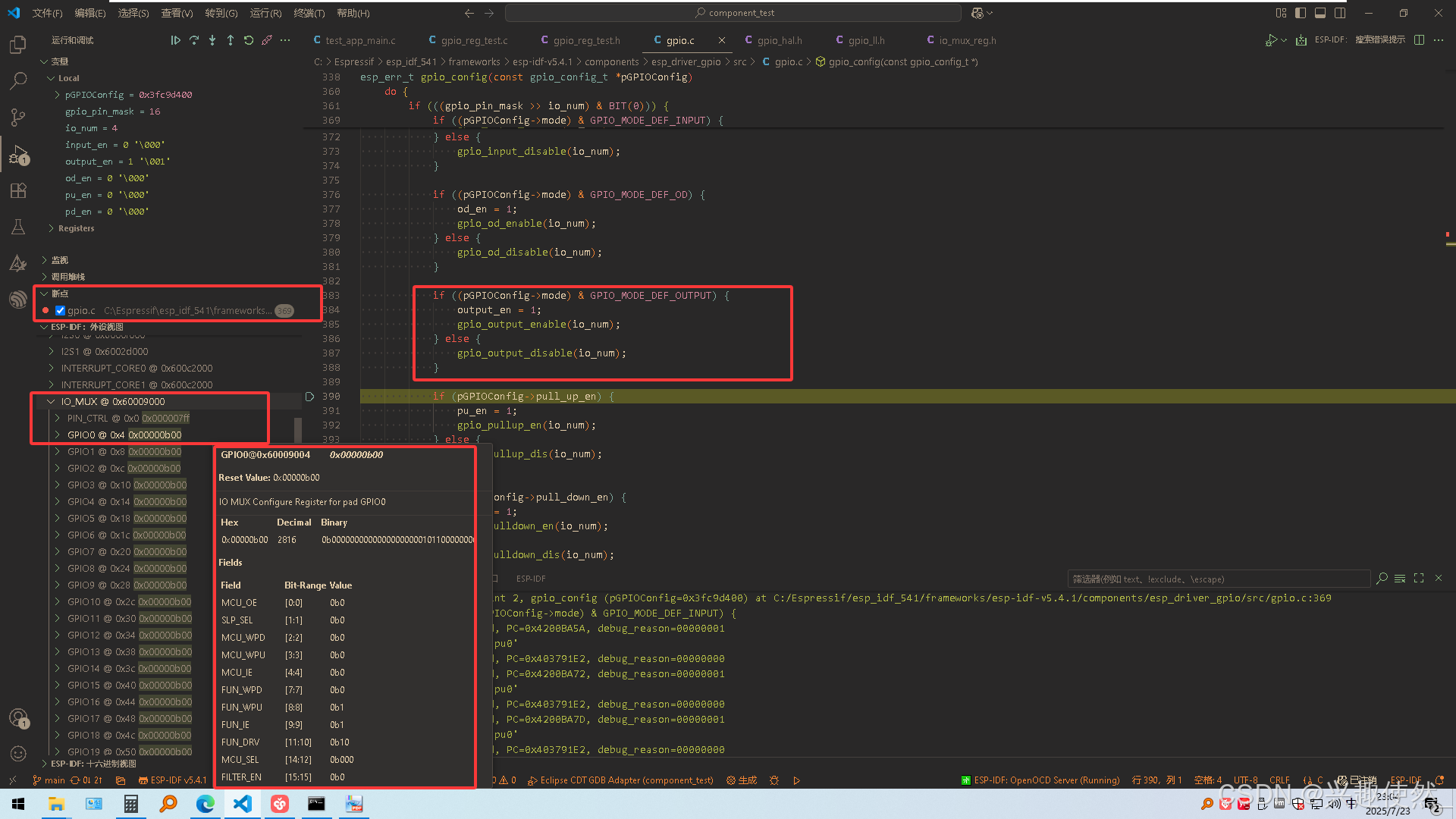1456x819 pixels.
Task: Open the ESP-IDF Espressif sidebar icon
Action: coord(18,300)
